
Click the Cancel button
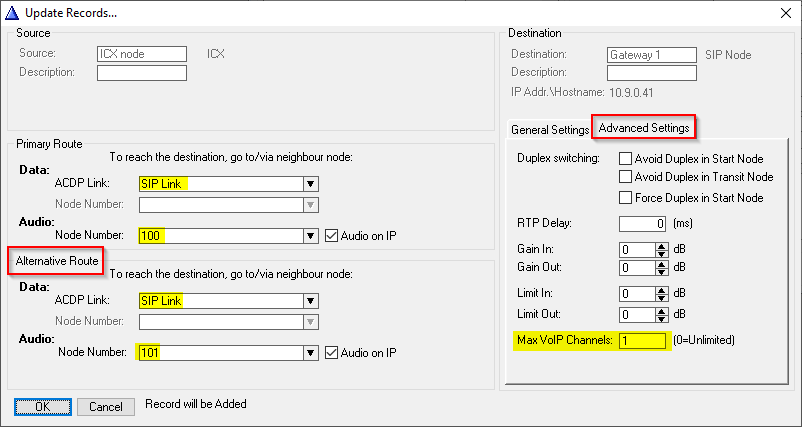click(106, 407)
